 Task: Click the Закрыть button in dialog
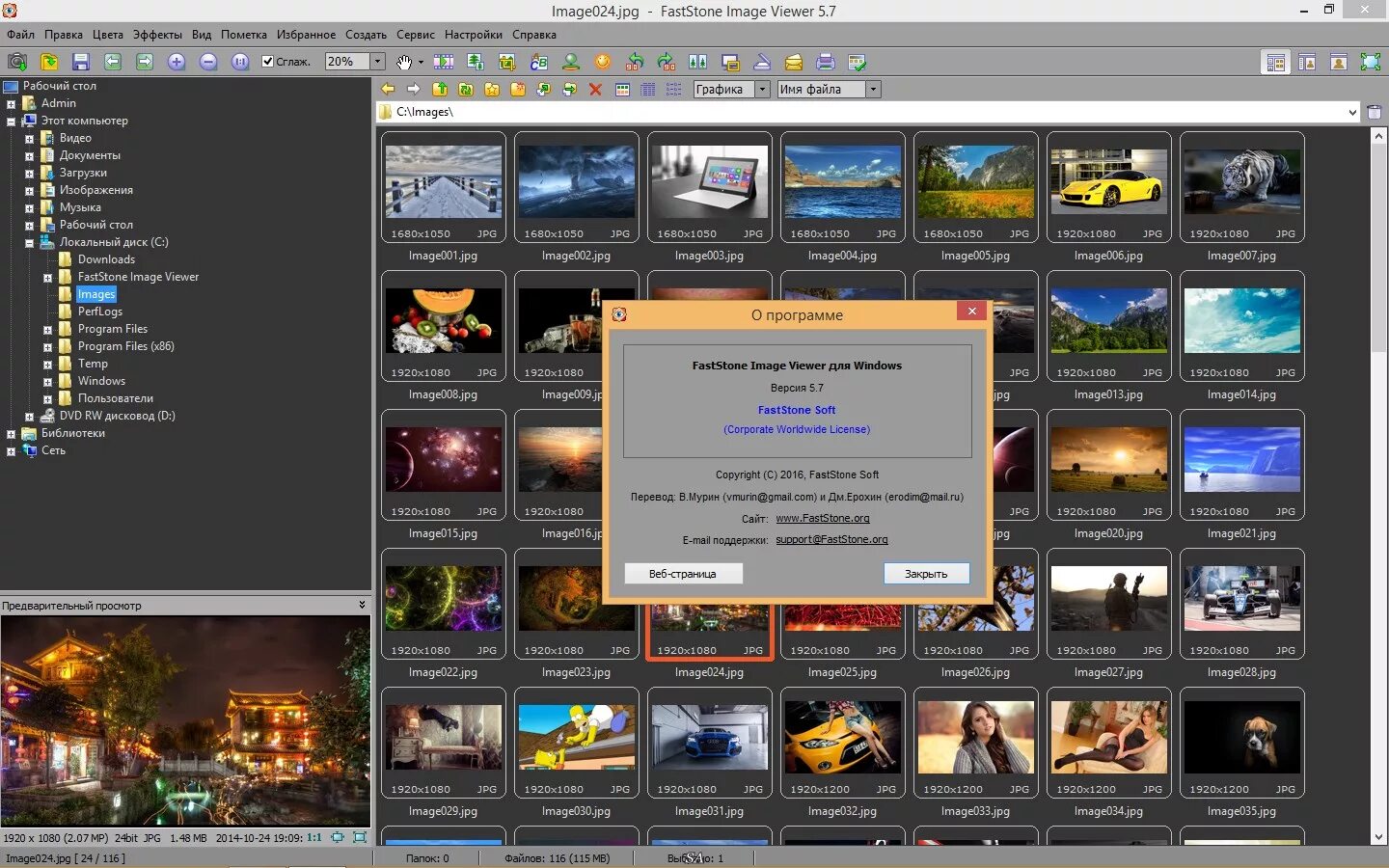click(x=926, y=574)
